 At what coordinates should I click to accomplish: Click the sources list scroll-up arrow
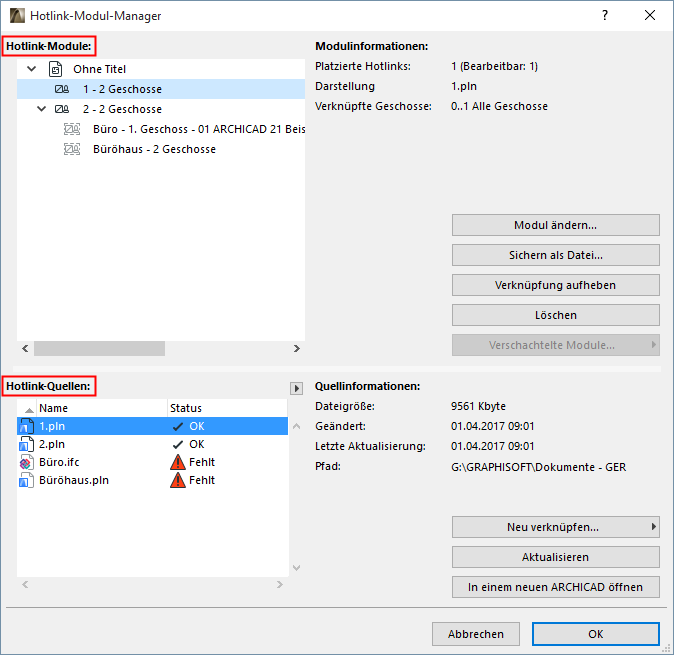tap(296, 426)
